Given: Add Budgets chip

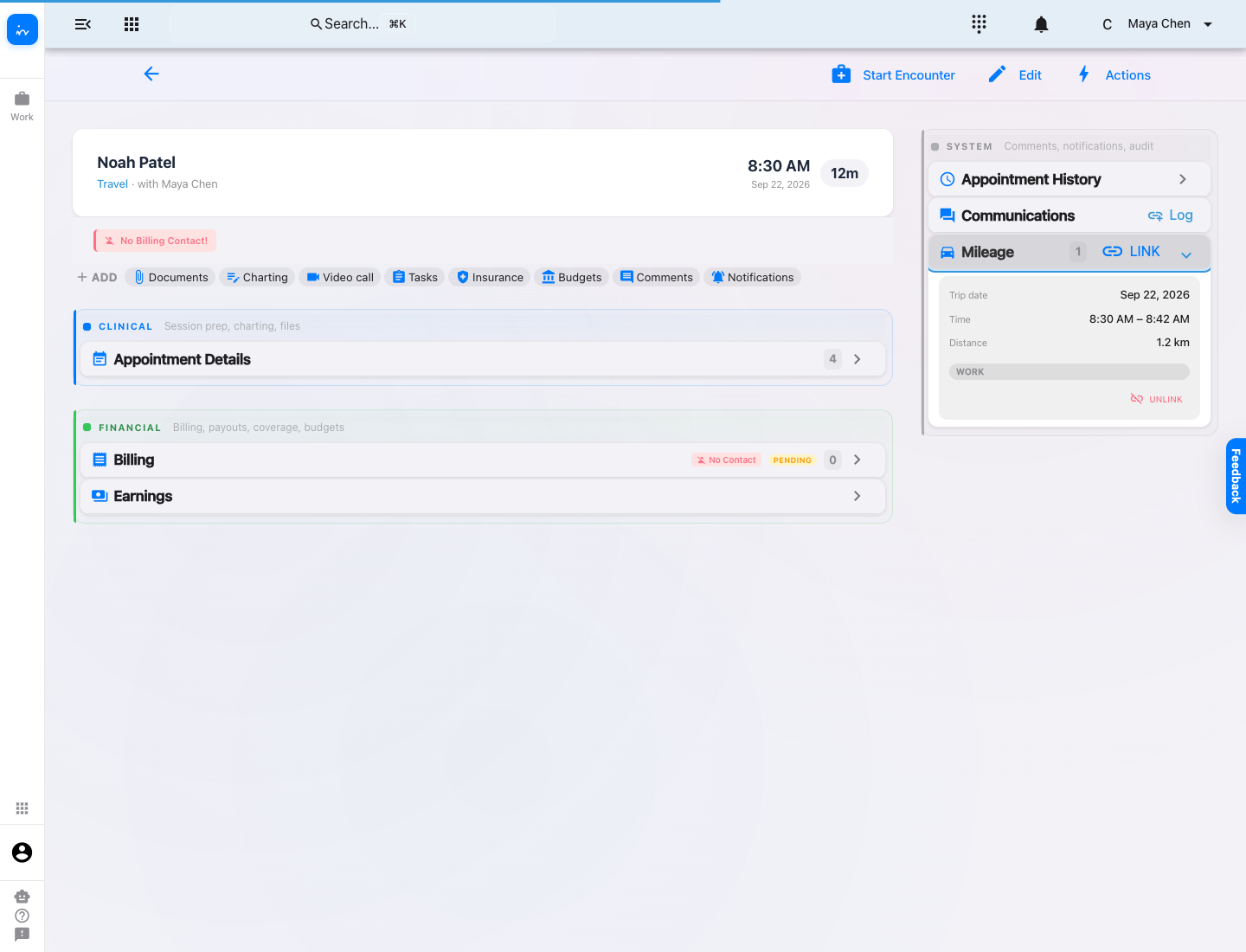Looking at the screenshot, I should point(572,277).
